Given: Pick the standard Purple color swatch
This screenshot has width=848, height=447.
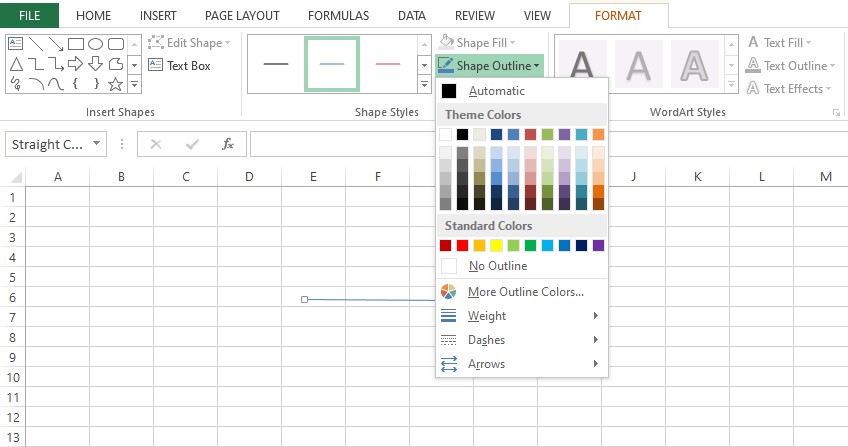Looking at the screenshot, I should [x=598, y=245].
